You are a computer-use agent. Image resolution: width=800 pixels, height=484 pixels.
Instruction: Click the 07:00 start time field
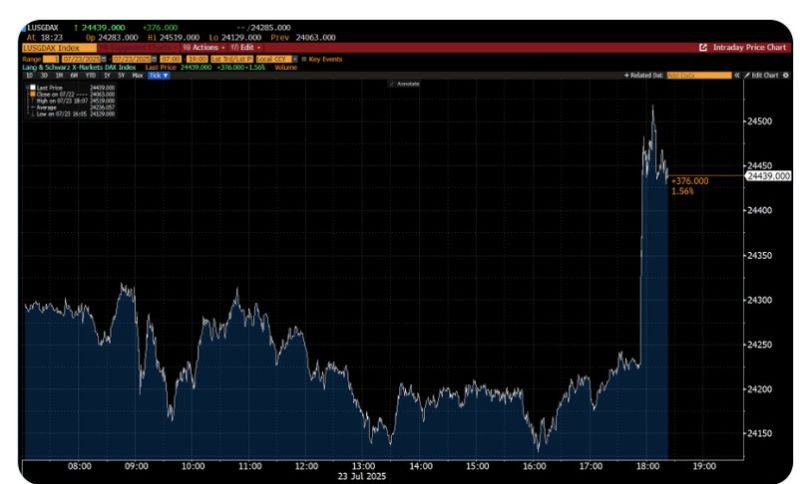point(170,60)
